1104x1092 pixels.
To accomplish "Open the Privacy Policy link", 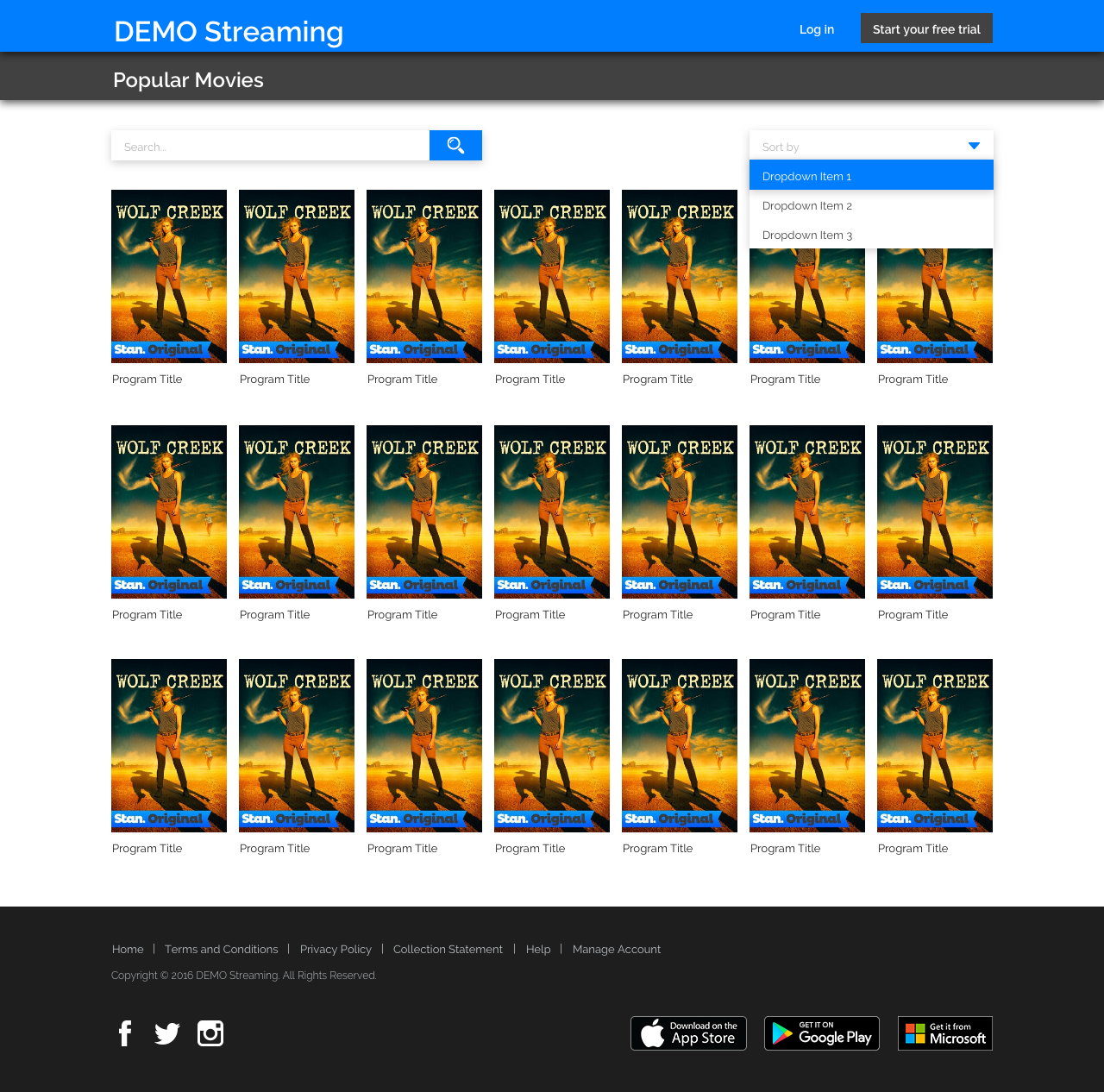I will [x=336, y=949].
